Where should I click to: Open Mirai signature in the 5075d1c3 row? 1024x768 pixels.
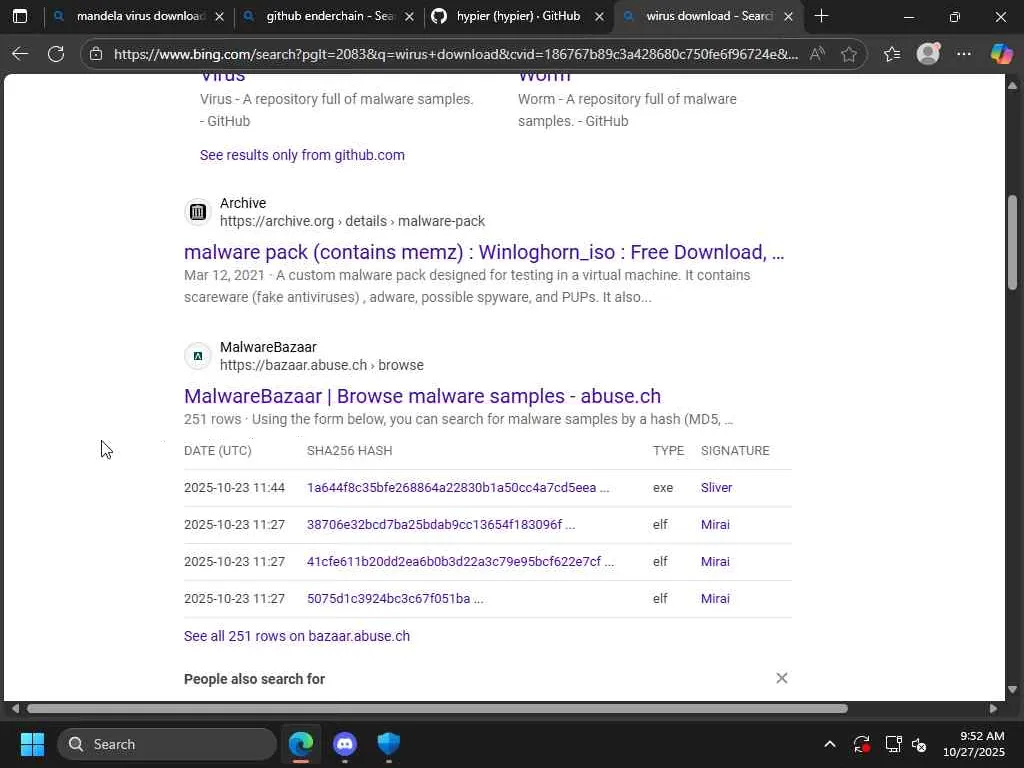click(715, 599)
